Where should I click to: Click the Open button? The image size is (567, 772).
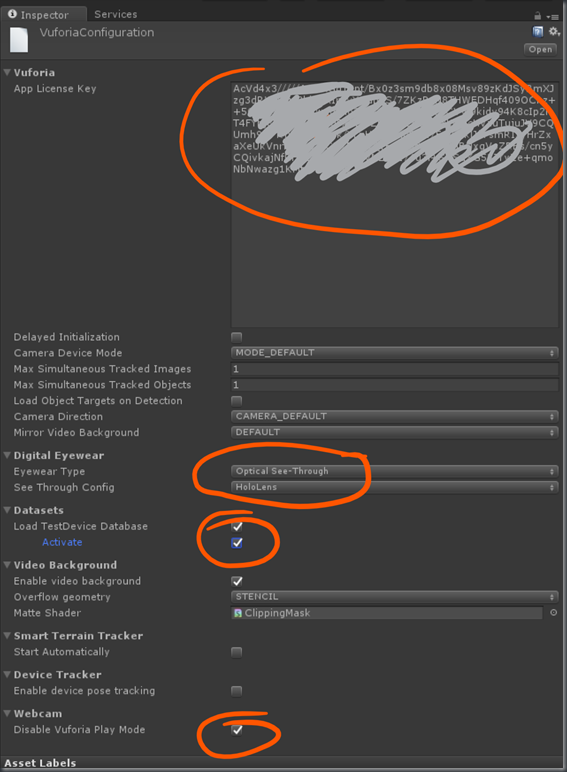[x=540, y=49]
